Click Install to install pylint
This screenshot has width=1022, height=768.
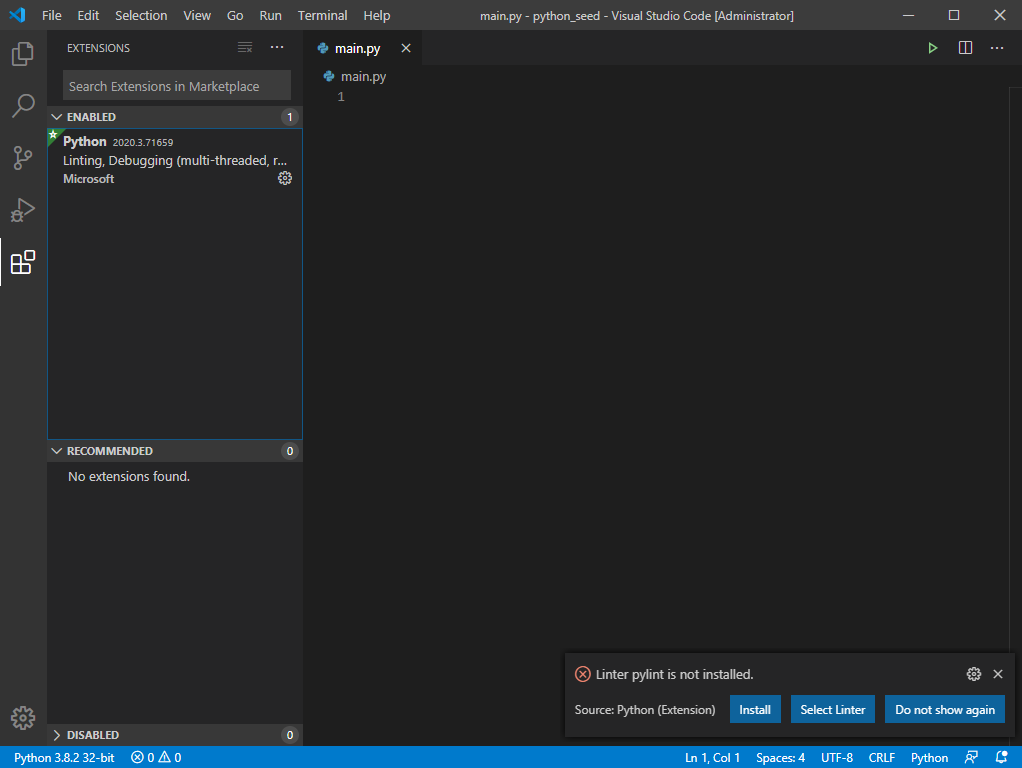[x=755, y=709]
